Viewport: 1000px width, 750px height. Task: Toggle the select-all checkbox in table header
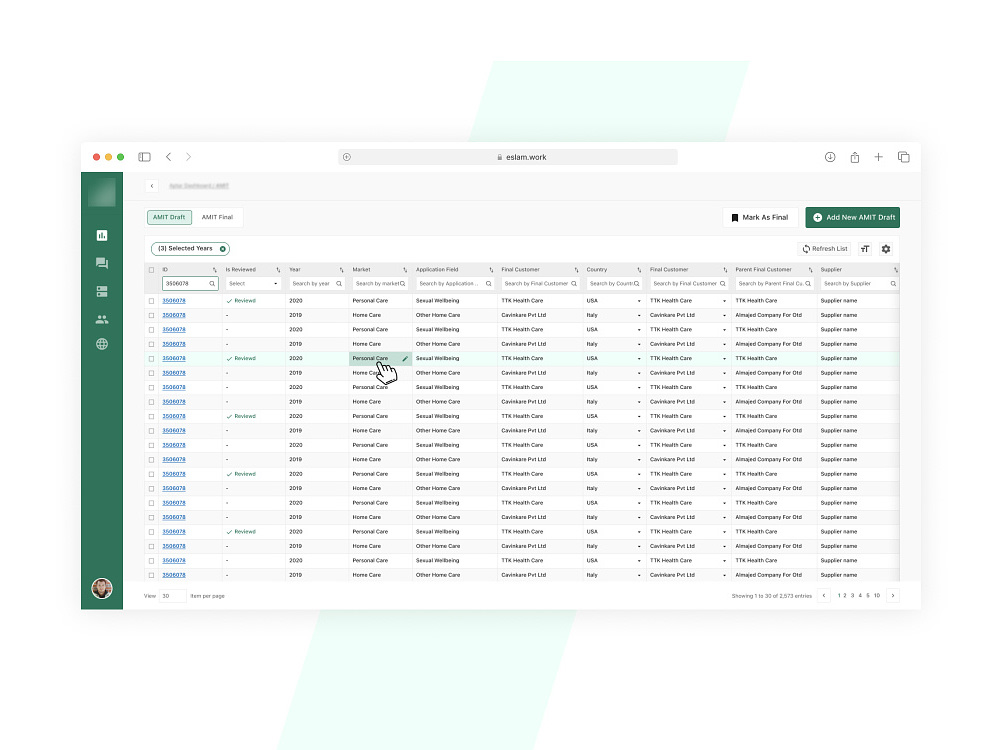152,270
